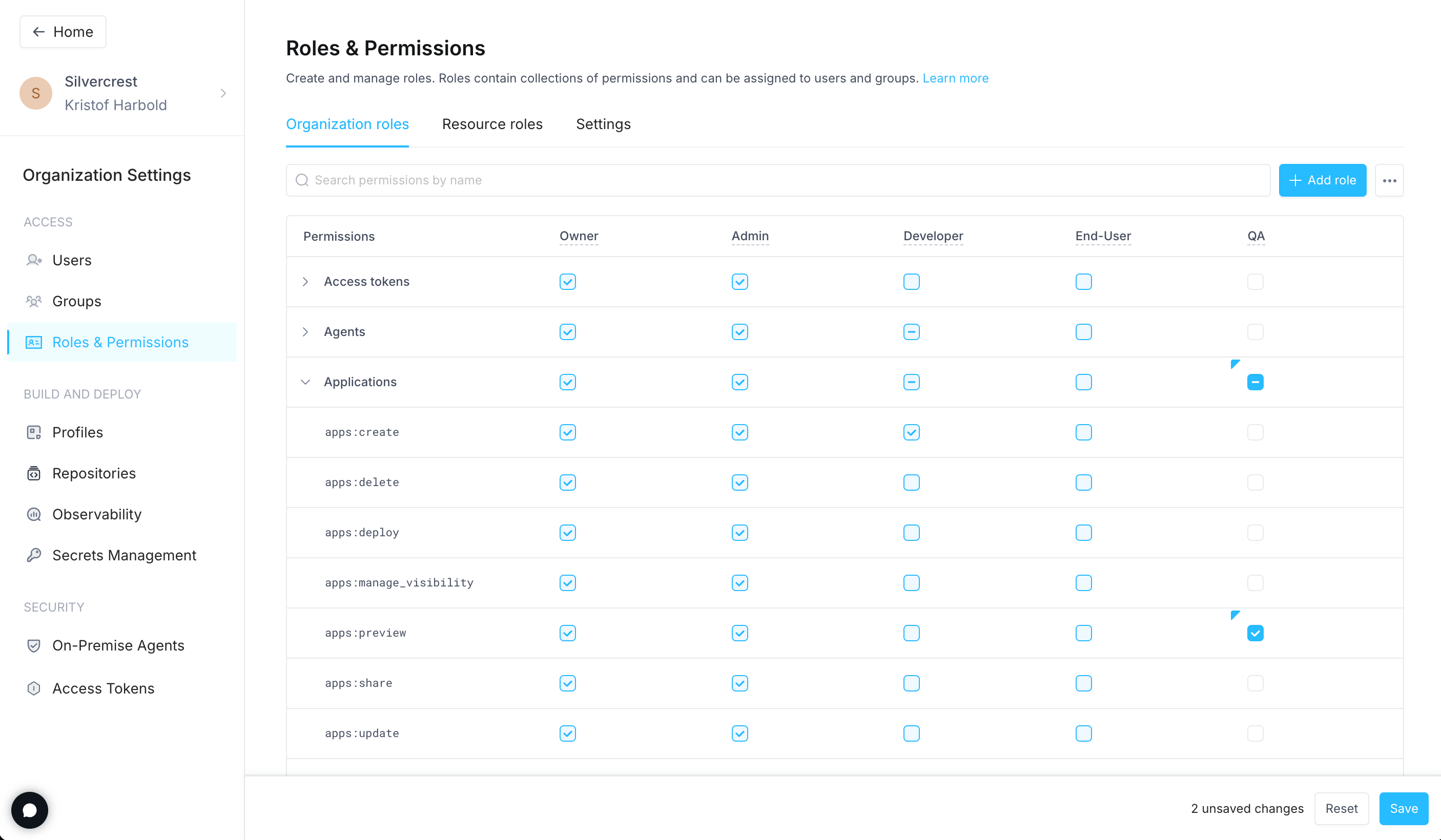This screenshot has width=1441, height=840.
Task: Expand the Access tokens permission group
Action: [305, 281]
